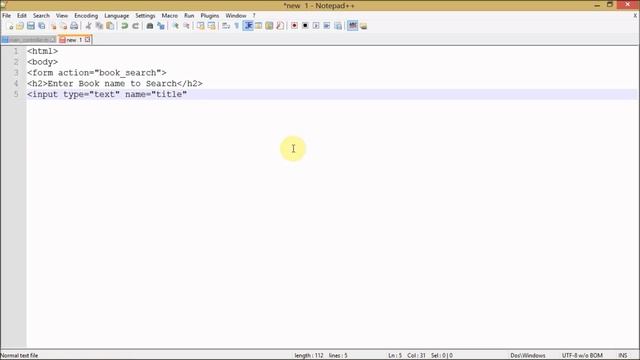Undo the last edit with toolbar arrow

[x=124, y=26]
